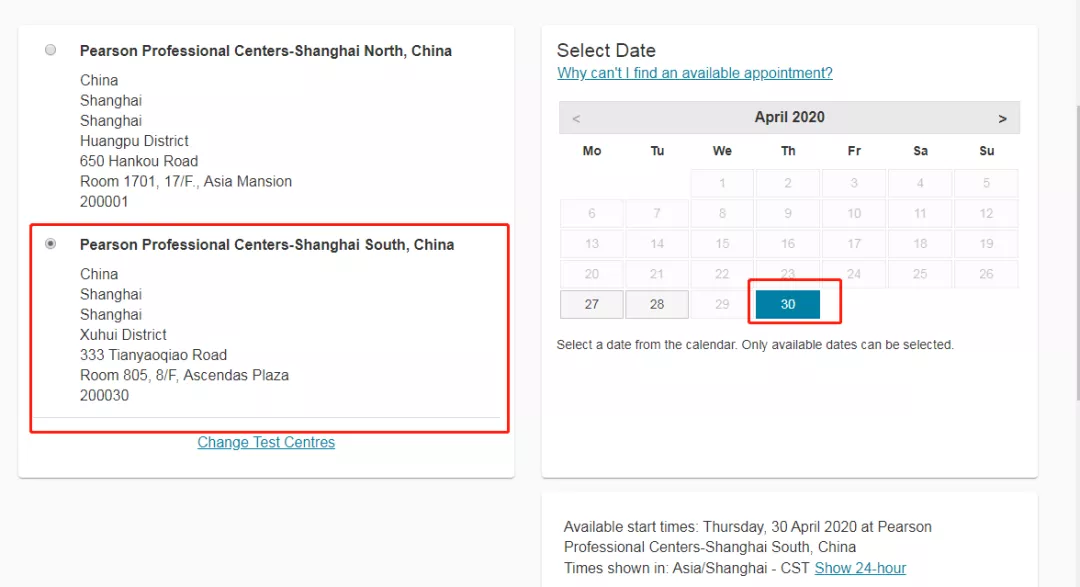Screen dimensions: 1080x587
Task: Click the Change Test Centres link
Action: pos(266,442)
